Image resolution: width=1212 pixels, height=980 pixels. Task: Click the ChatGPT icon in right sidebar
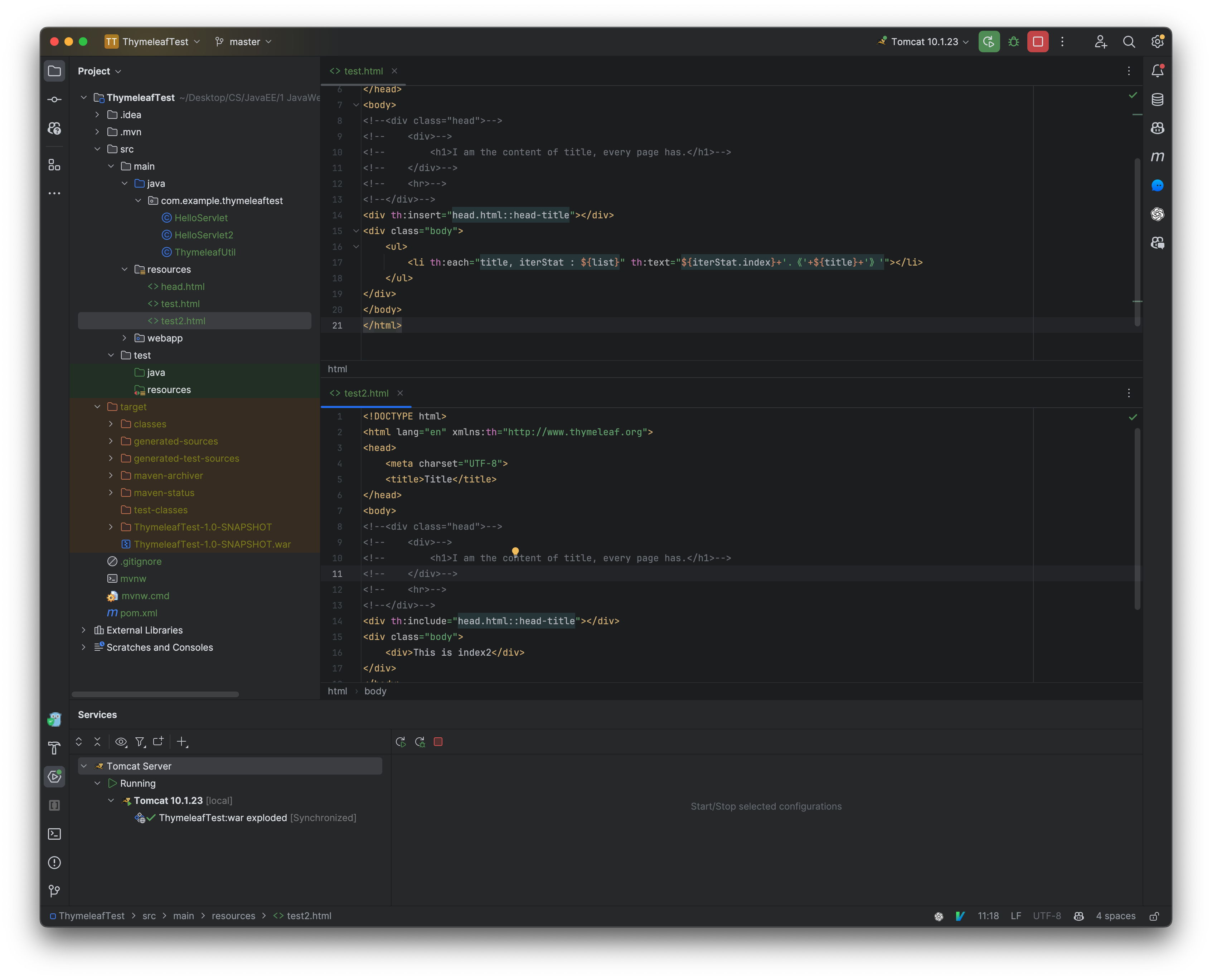[1158, 214]
